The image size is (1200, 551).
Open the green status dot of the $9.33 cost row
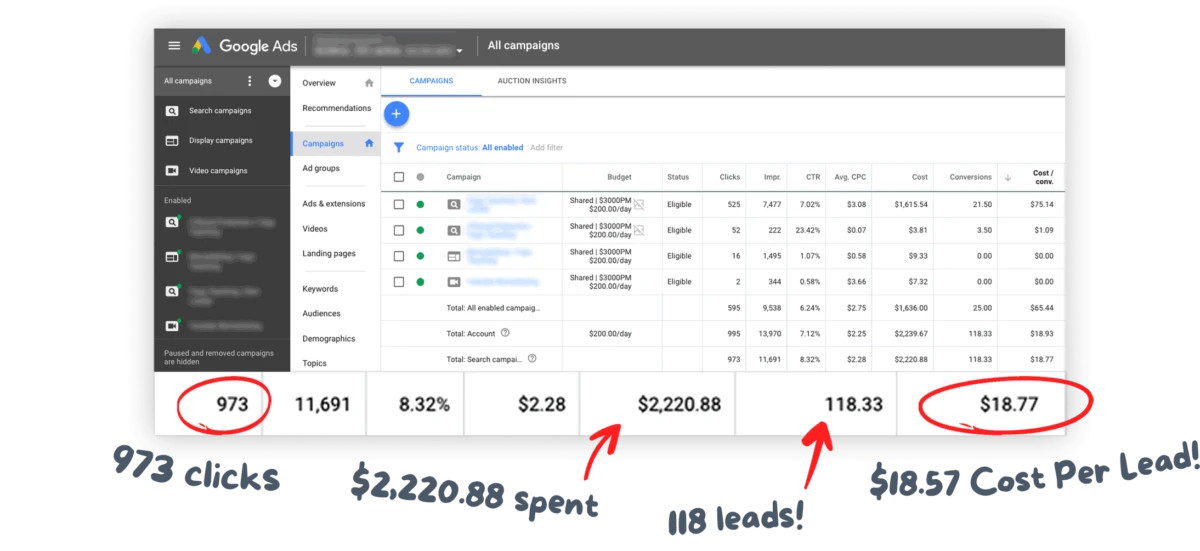[x=420, y=256]
